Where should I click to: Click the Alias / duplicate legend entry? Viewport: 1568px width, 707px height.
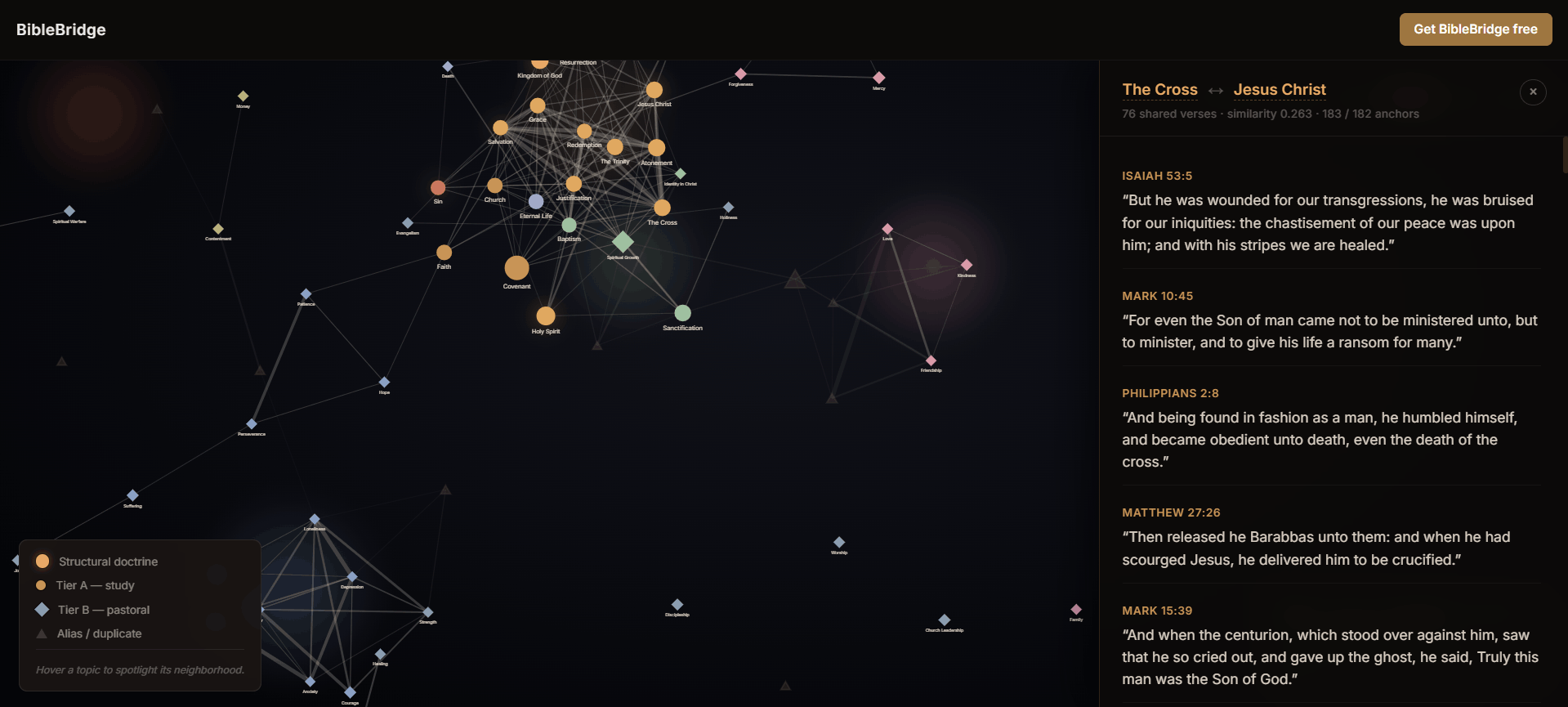tap(88, 633)
